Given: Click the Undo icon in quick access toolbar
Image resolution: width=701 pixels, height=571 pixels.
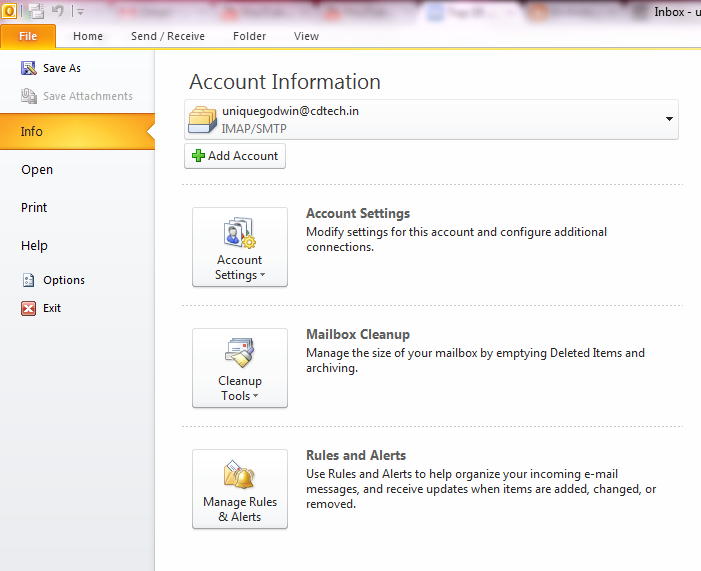Looking at the screenshot, I should [x=58, y=11].
